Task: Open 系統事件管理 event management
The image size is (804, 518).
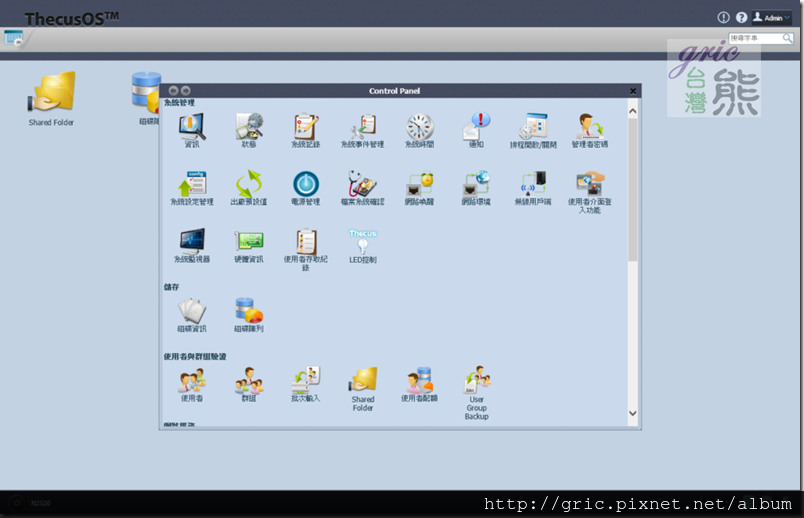Action: coord(363,130)
